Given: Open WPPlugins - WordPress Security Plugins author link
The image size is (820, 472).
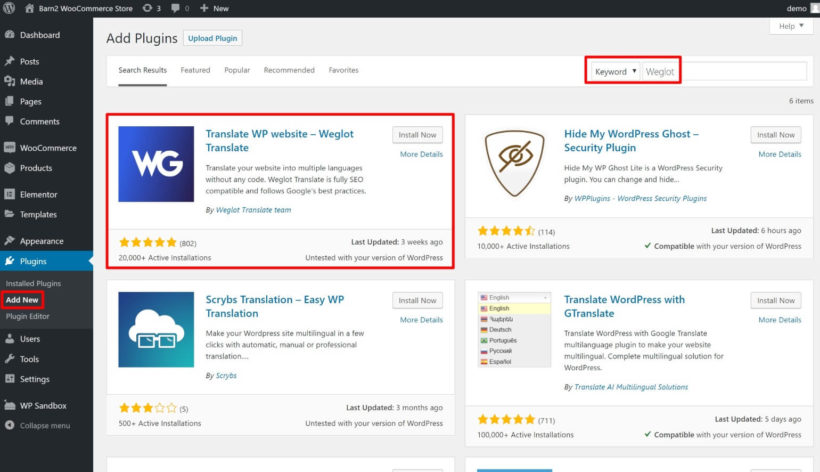Looking at the screenshot, I should (641, 198).
